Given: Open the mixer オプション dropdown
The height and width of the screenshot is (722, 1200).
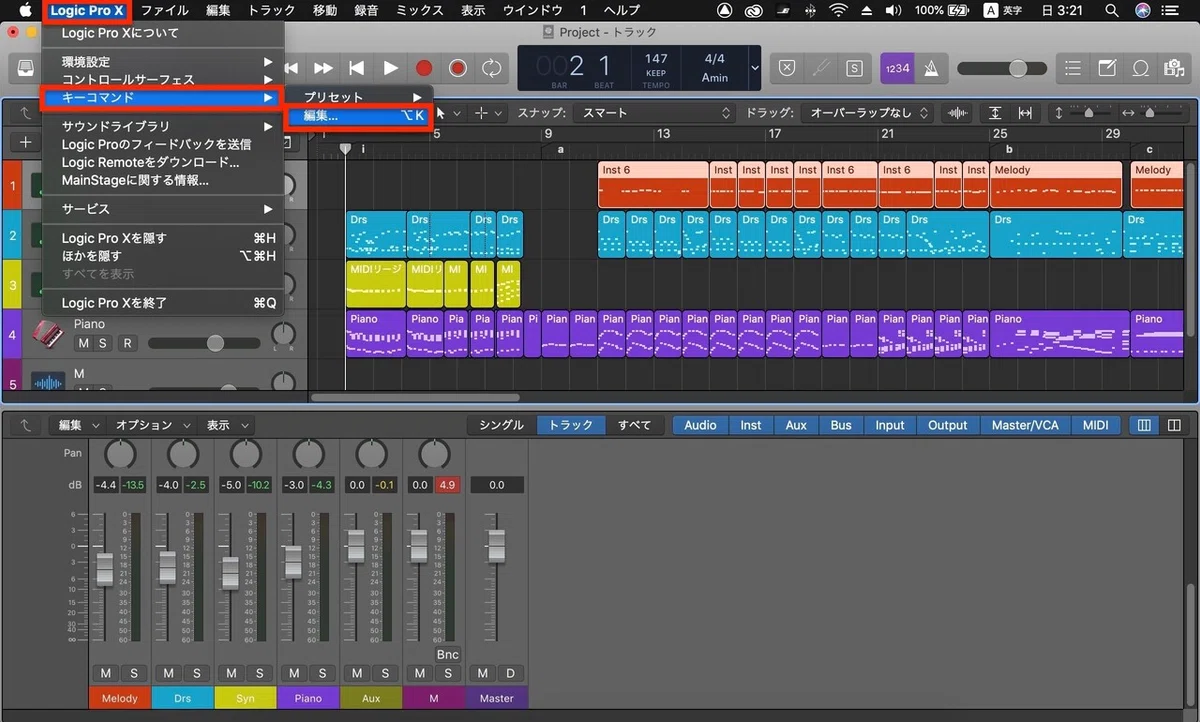Looking at the screenshot, I should [x=151, y=425].
